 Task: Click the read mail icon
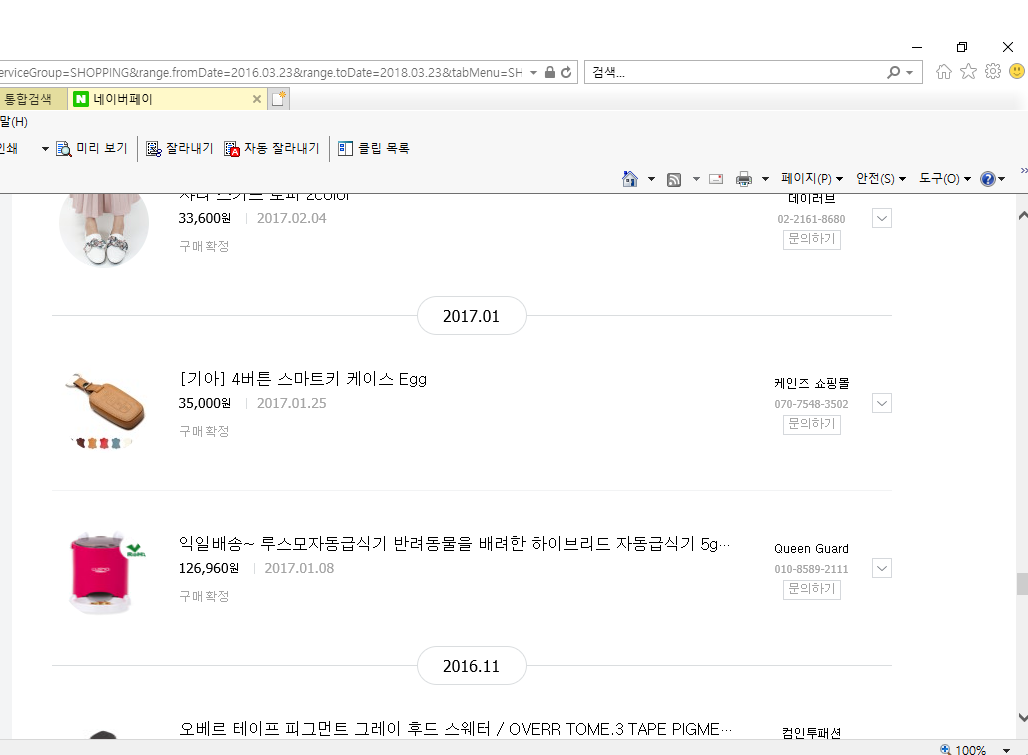pyautogui.click(x=716, y=179)
